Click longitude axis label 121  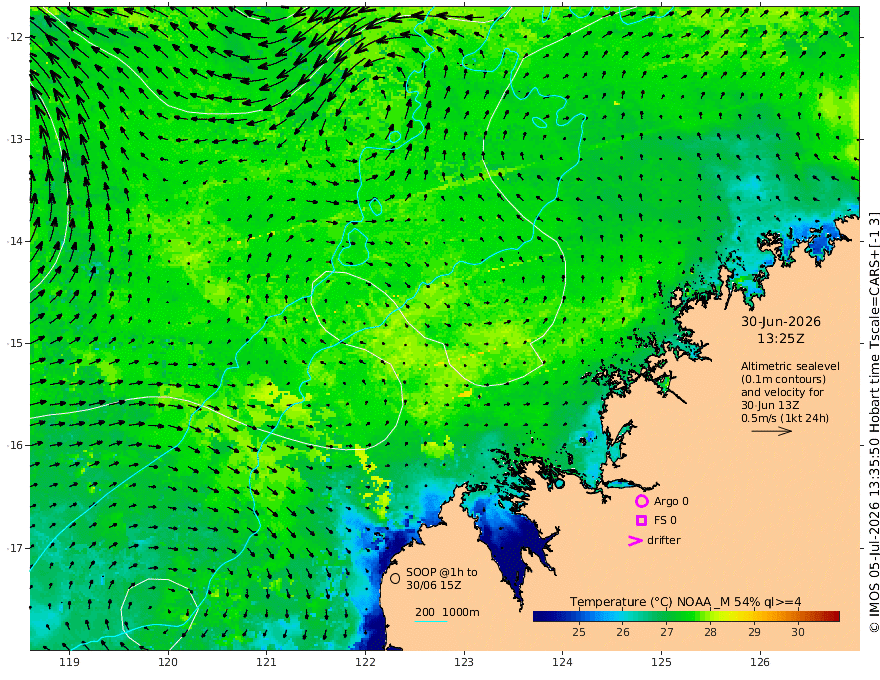tap(267, 662)
